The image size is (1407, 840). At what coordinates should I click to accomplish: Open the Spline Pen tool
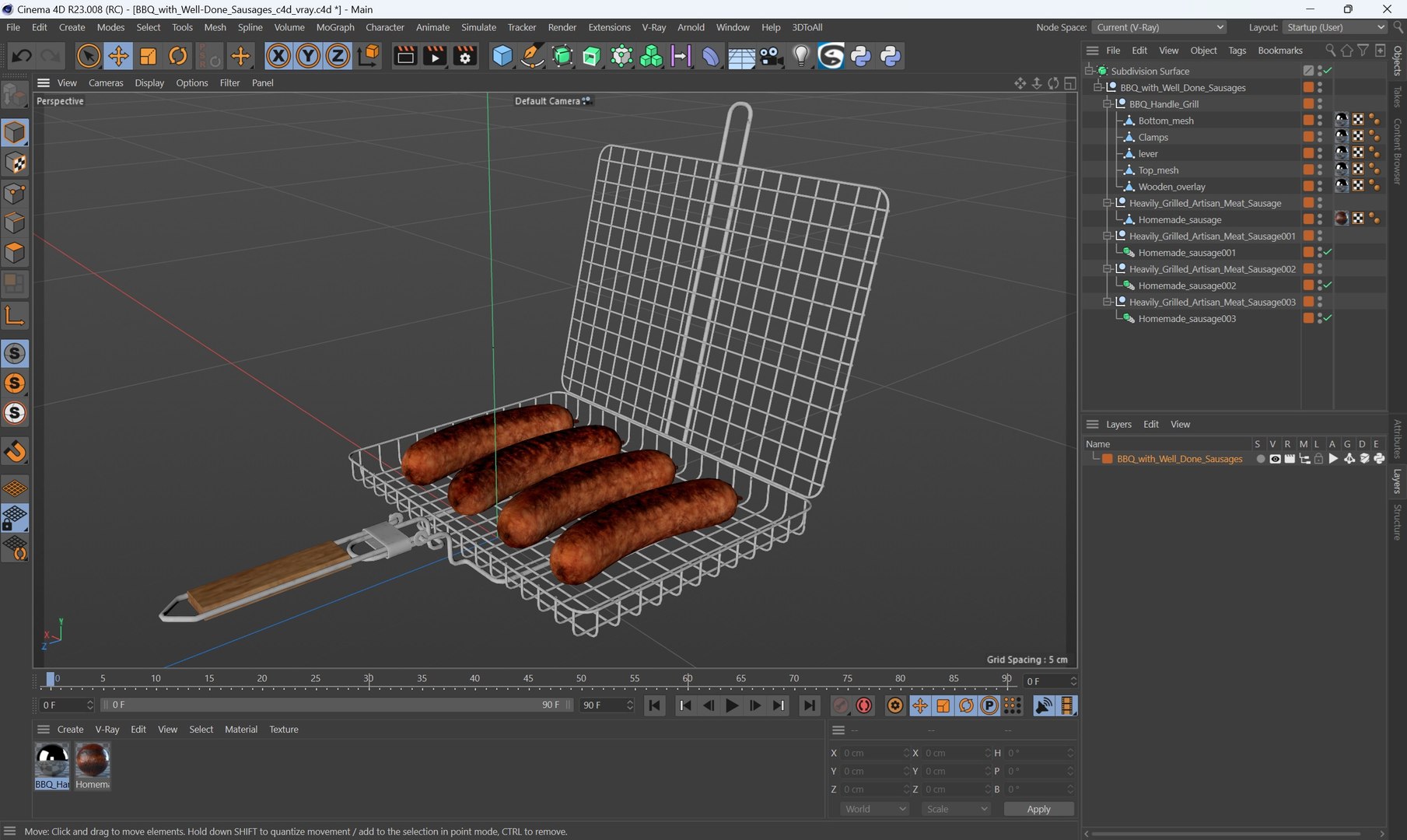tap(532, 56)
